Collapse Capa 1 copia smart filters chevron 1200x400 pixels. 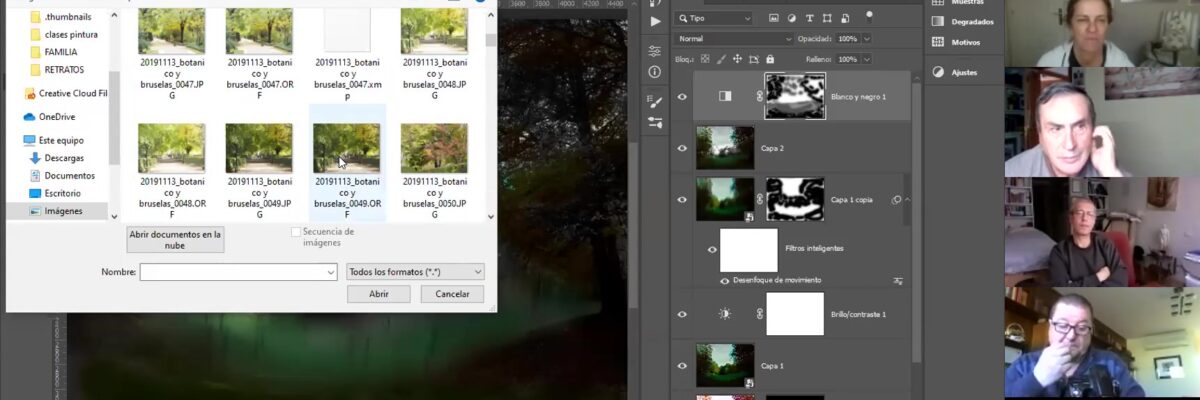(x=908, y=199)
